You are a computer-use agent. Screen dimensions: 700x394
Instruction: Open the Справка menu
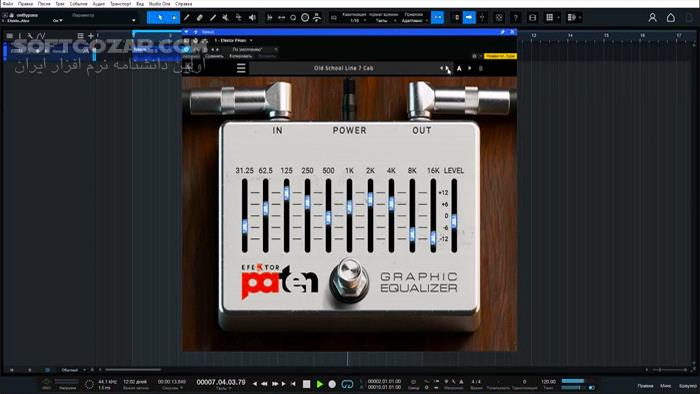183,4
